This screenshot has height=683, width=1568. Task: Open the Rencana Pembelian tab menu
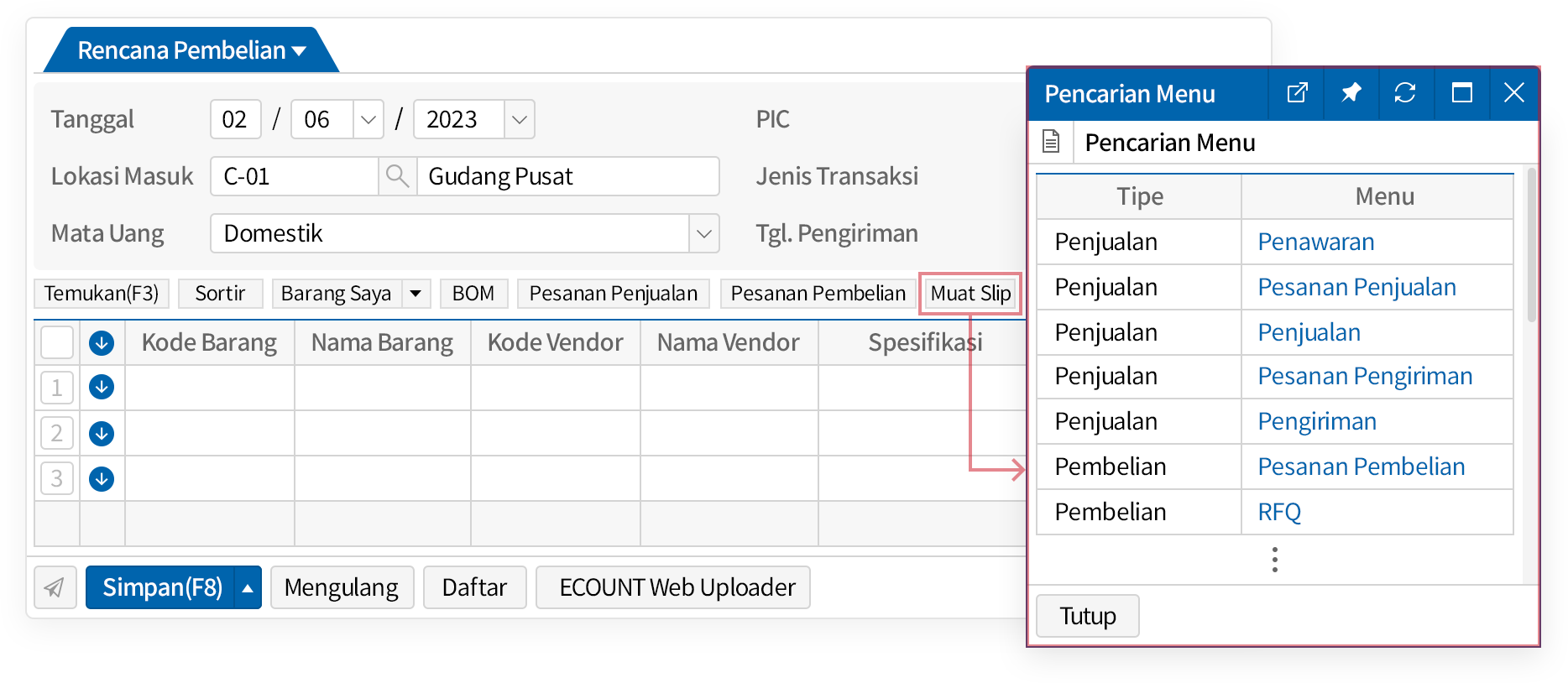(x=299, y=51)
